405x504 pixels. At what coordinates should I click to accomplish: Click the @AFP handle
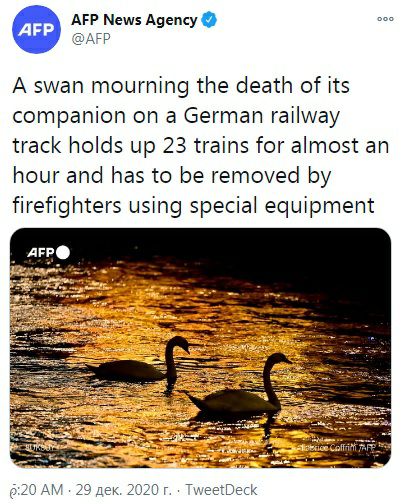pos(91,39)
